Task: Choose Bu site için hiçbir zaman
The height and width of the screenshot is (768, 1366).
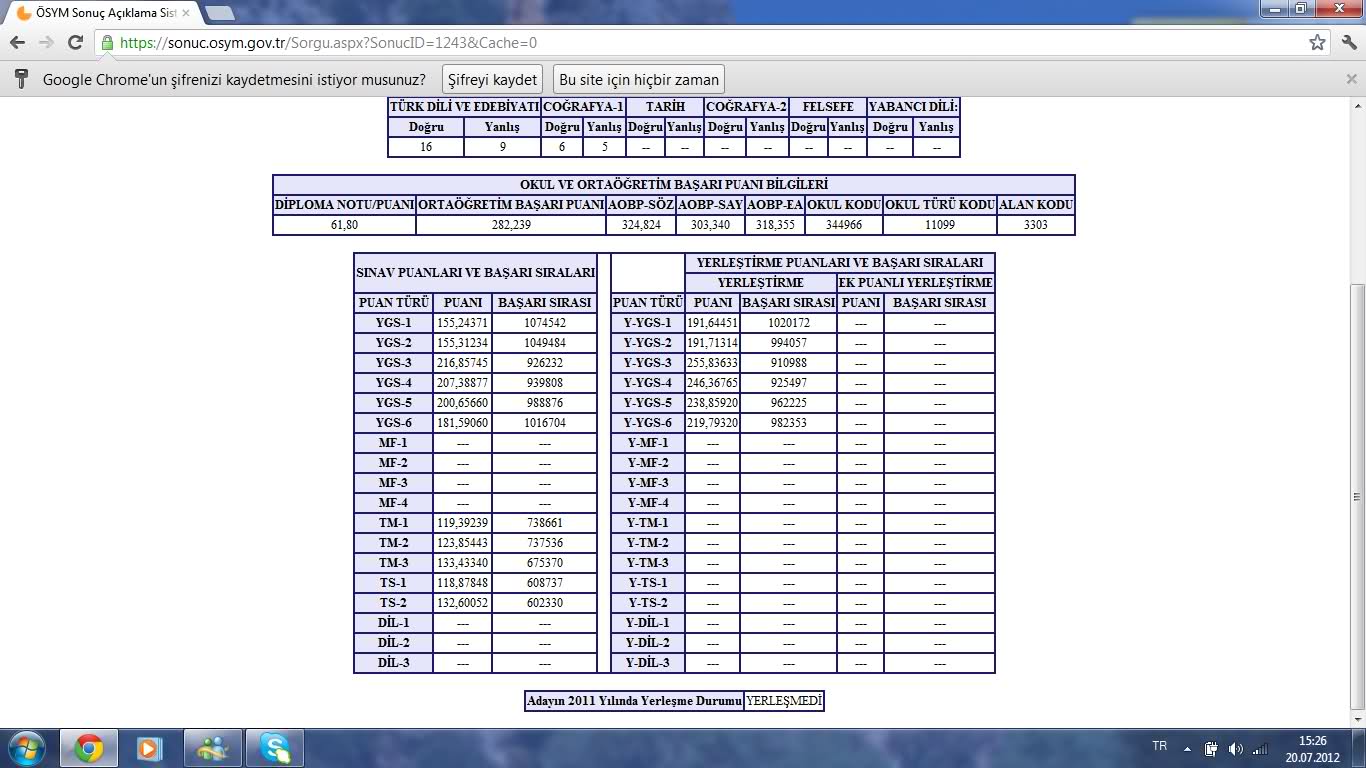Action: click(639, 80)
